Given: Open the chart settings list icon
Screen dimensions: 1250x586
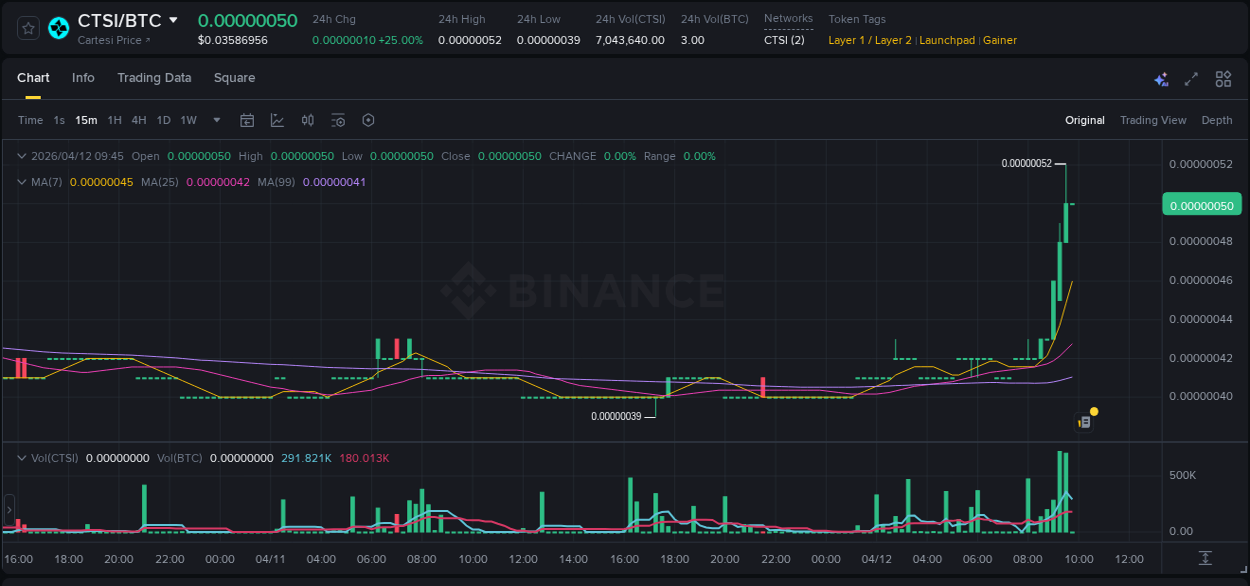Looking at the screenshot, I should point(338,120).
